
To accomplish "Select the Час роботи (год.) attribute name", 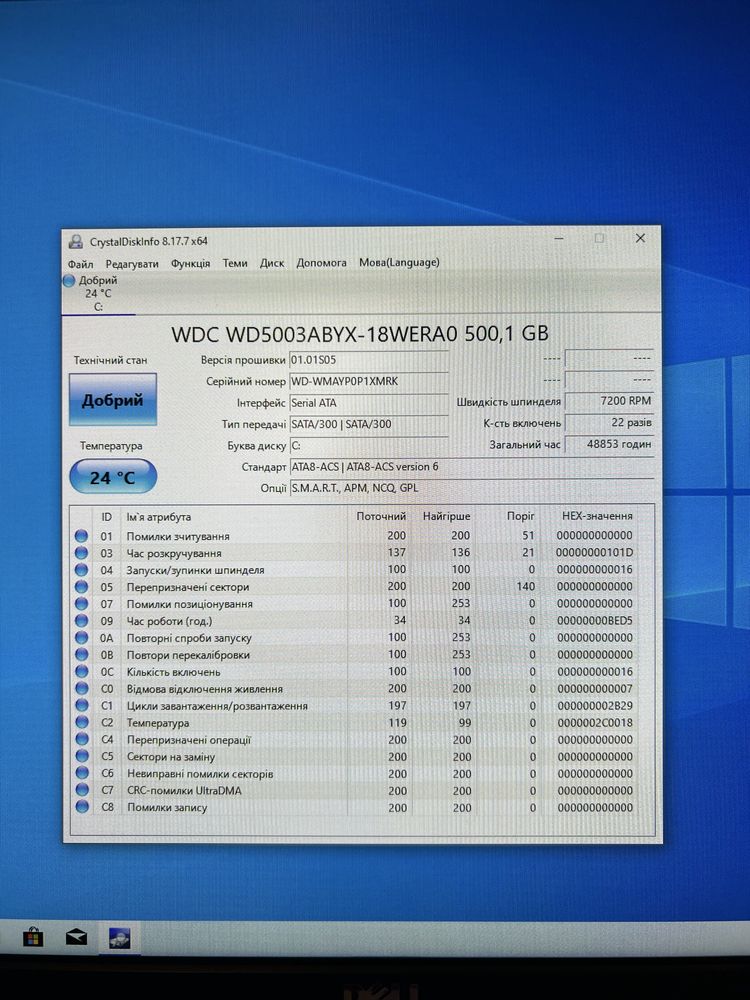I will coord(169,621).
